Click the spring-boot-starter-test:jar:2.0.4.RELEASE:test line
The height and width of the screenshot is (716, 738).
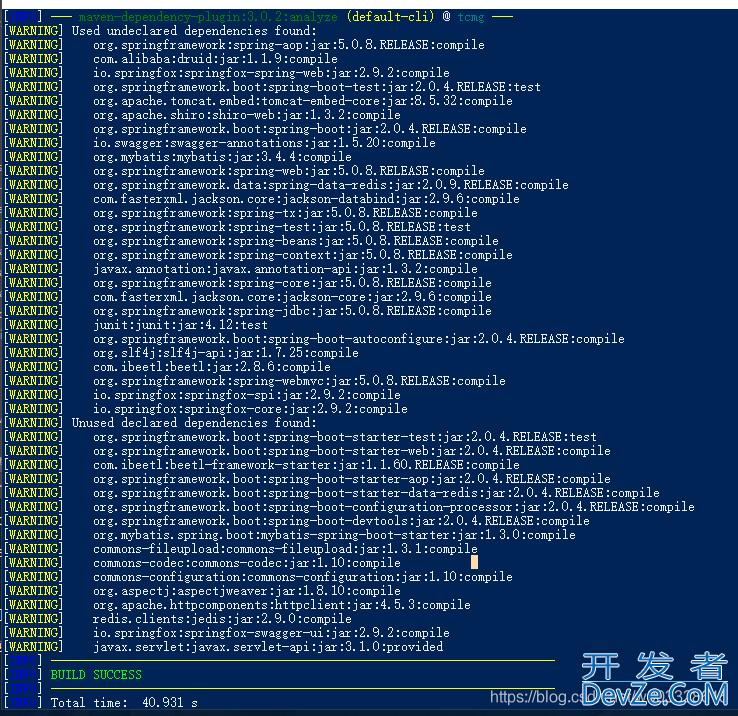tap(345, 437)
